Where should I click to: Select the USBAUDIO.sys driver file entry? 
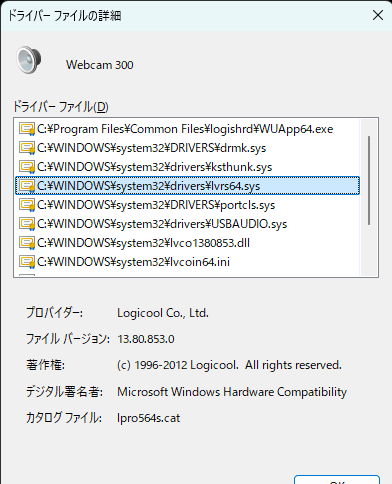pyautogui.click(x=187, y=224)
